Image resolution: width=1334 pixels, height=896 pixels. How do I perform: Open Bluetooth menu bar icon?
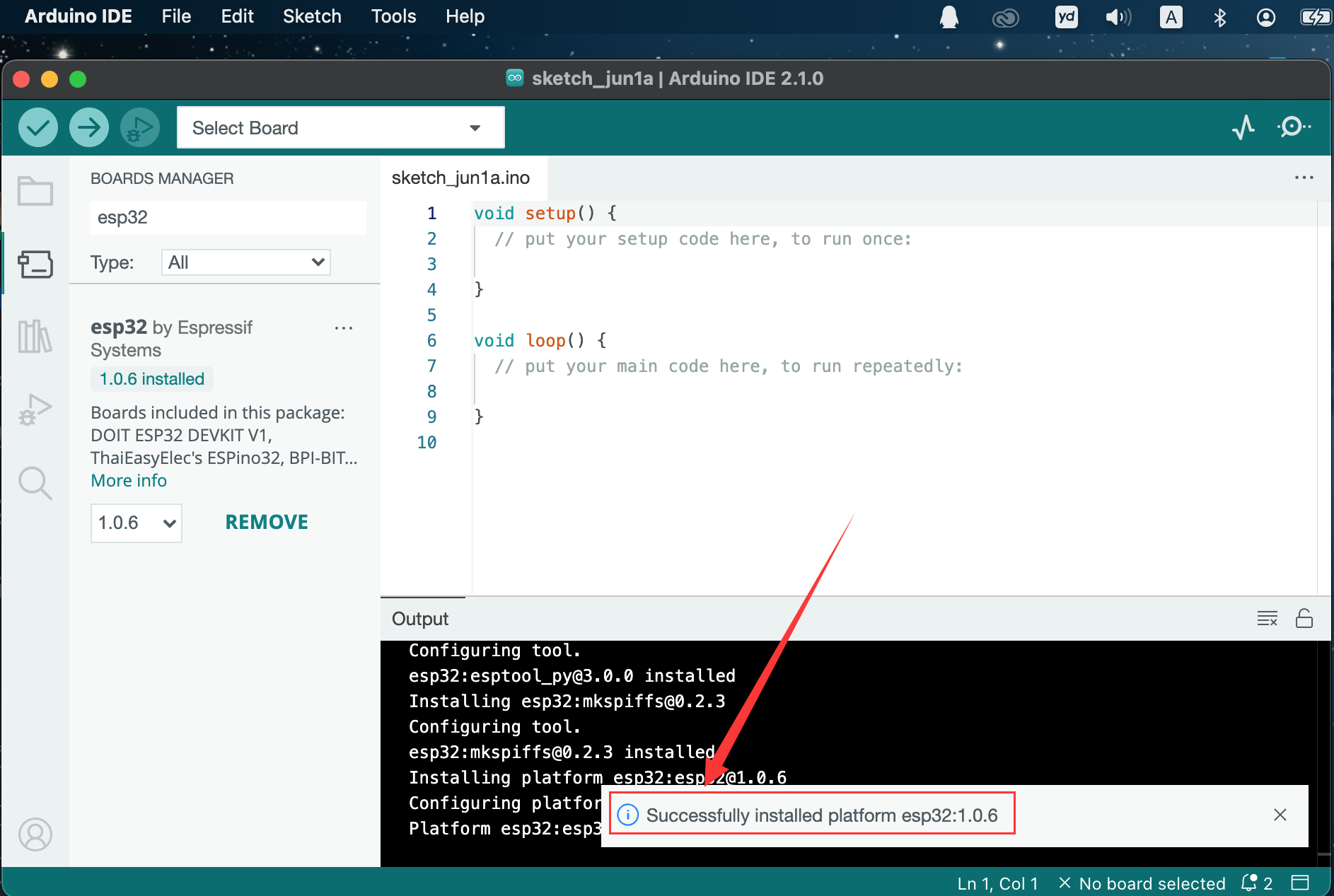(1219, 17)
